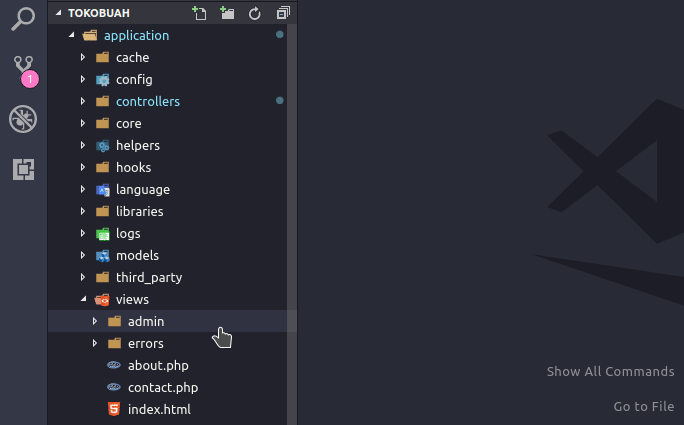Viewport: 684px width, 425px height.
Task: Click the PHP icon of about.php
Action: tap(114, 365)
